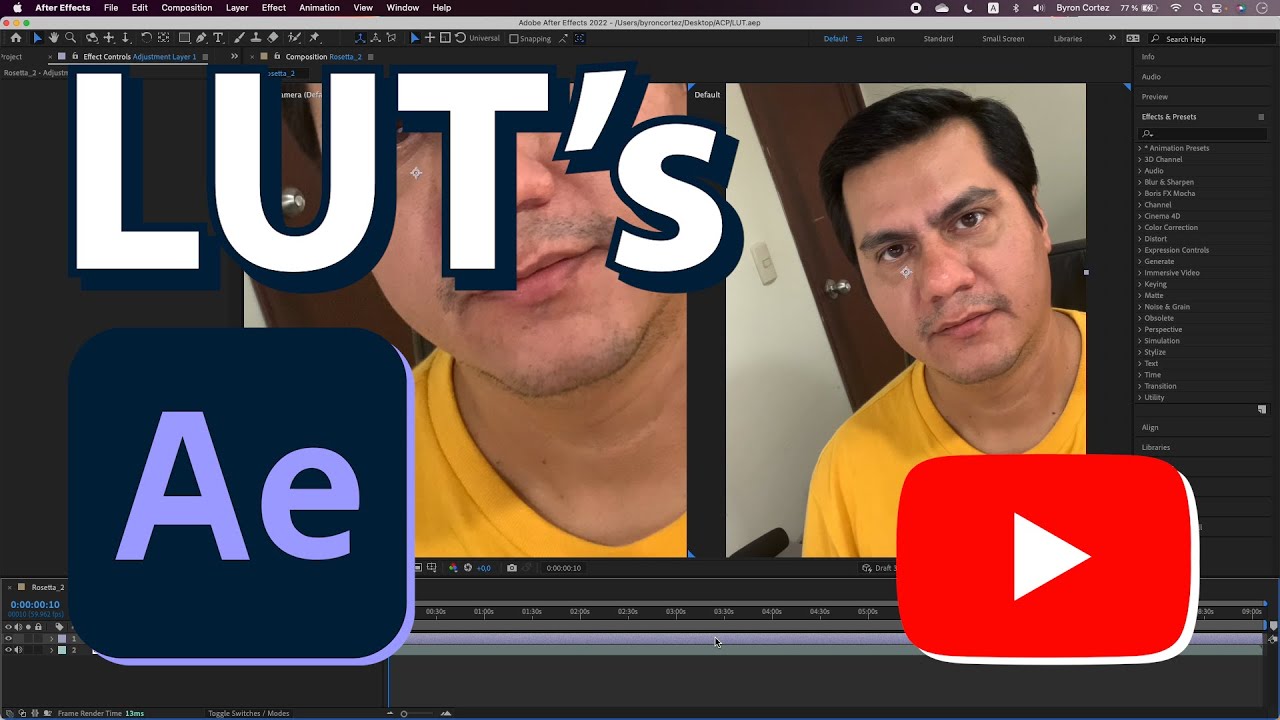Click the show channel color icon
Image resolution: width=1280 pixels, height=720 pixels.
tap(453, 568)
